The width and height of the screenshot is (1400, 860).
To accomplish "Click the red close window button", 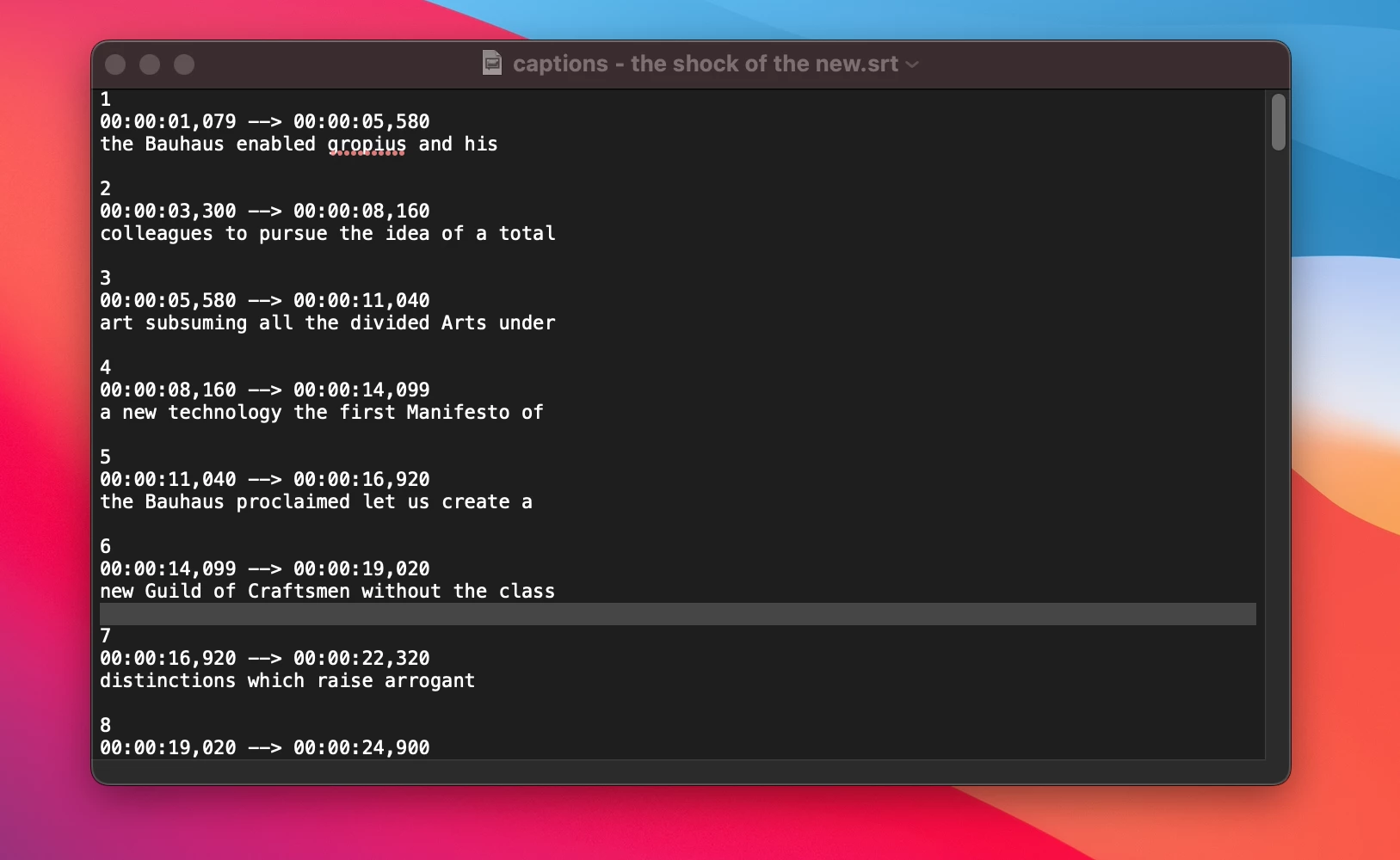I will coord(115,64).
